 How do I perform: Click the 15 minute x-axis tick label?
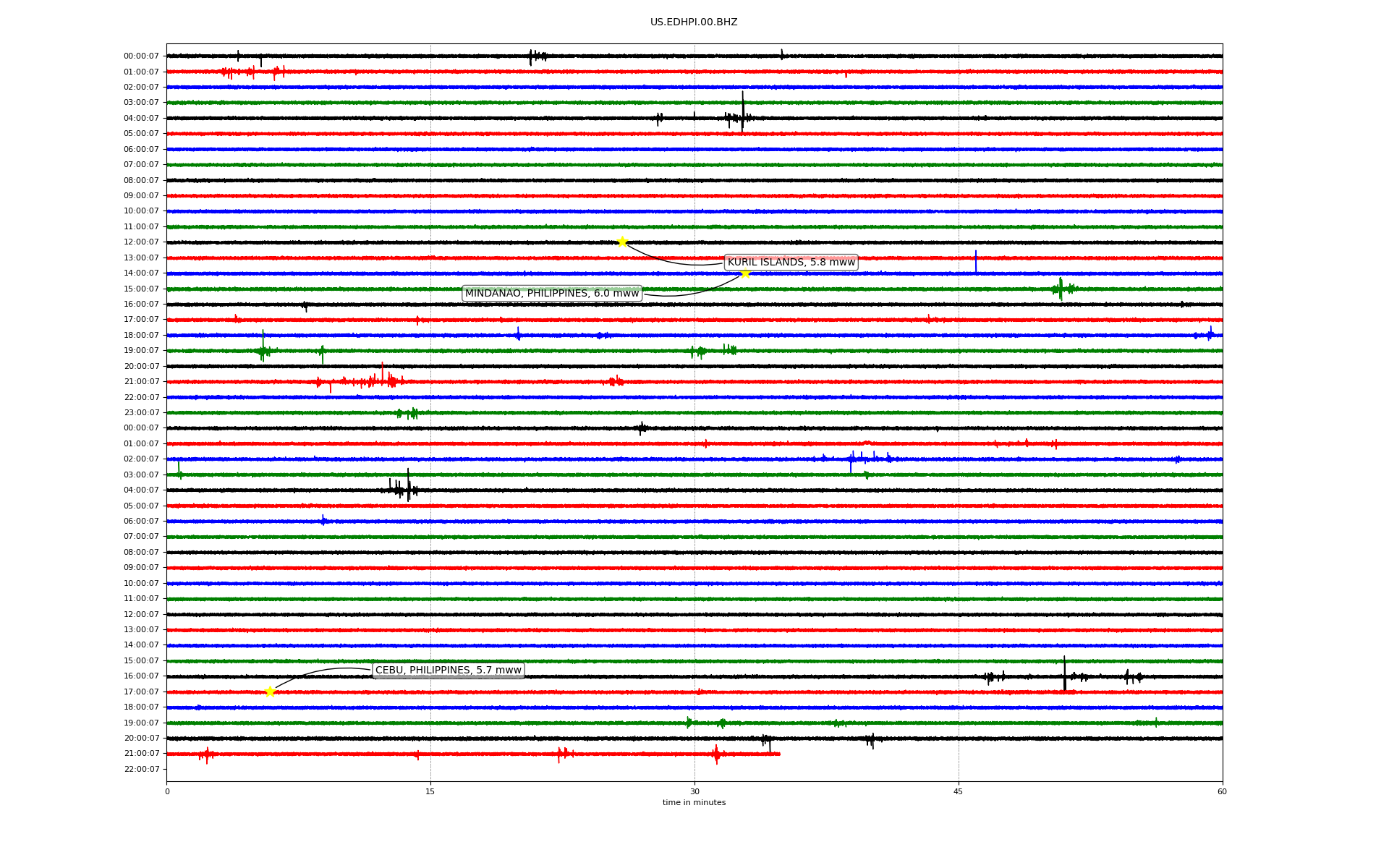[430, 791]
